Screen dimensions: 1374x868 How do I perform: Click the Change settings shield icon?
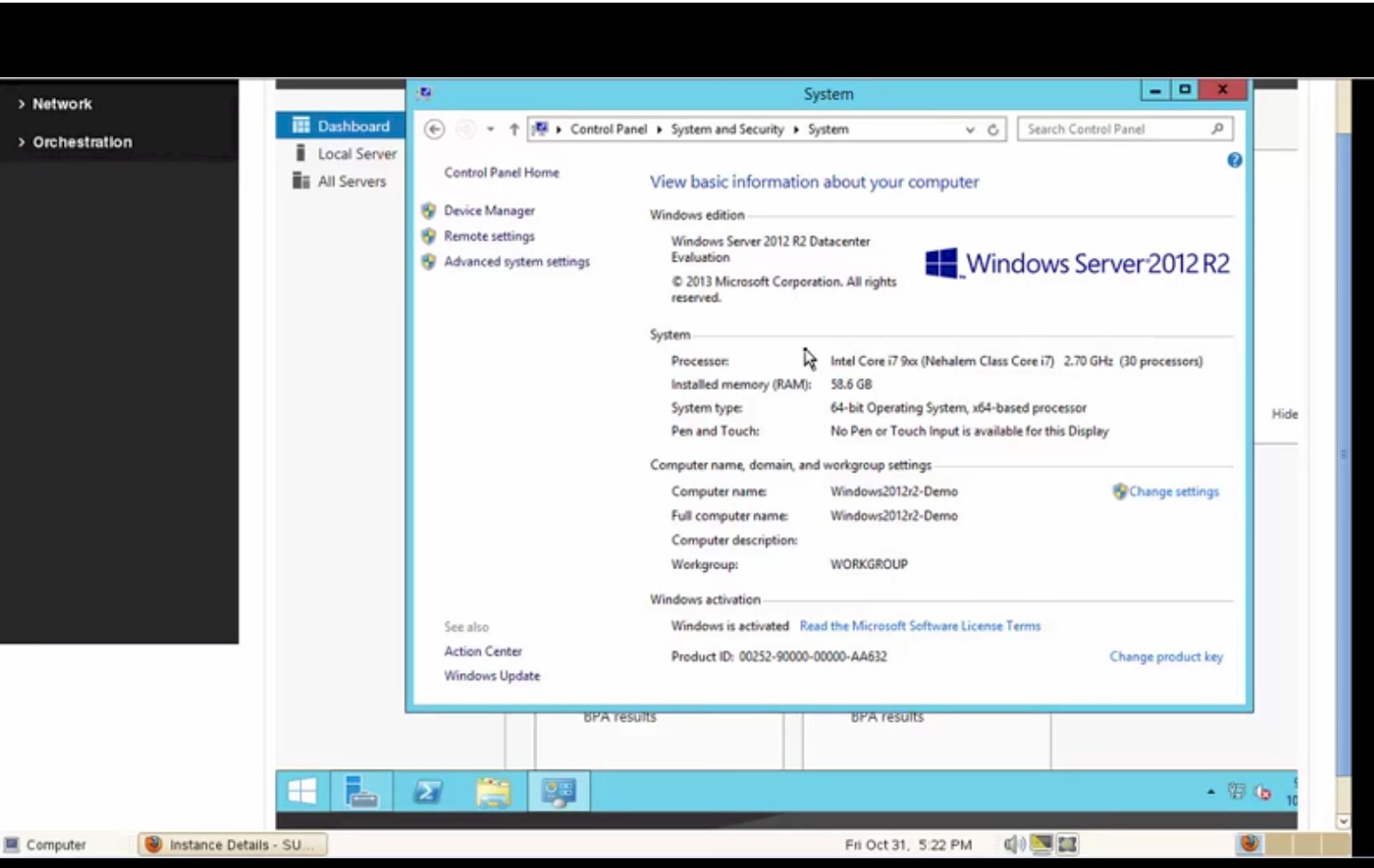[x=1119, y=491]
